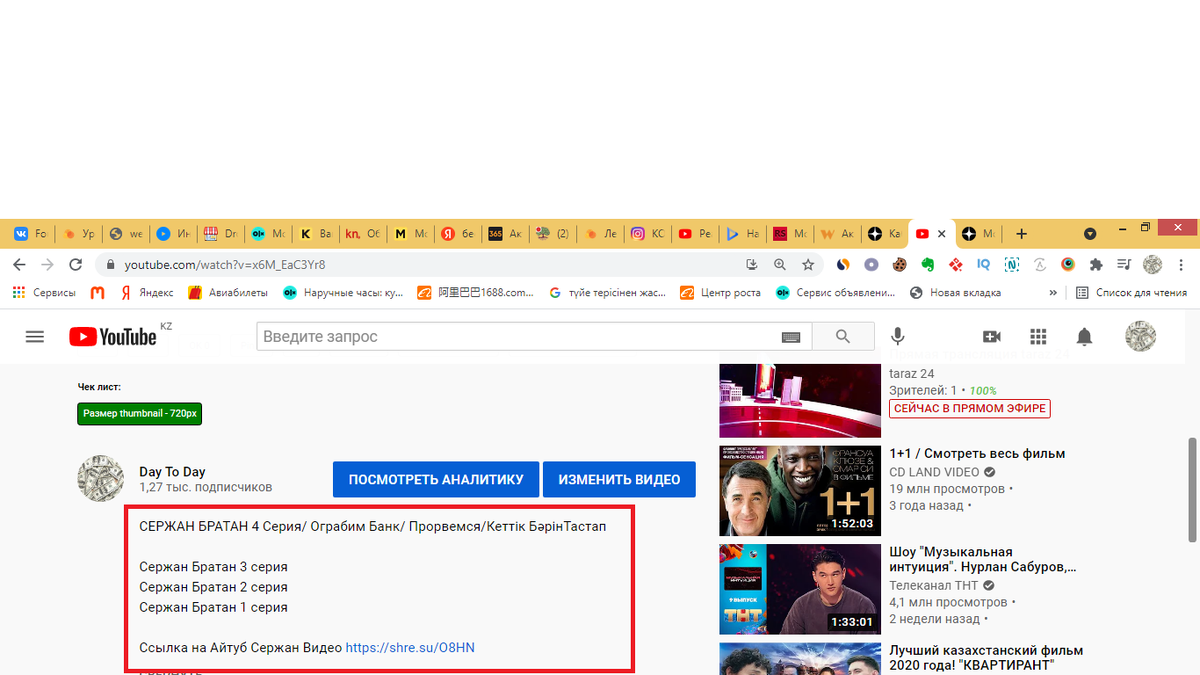The height and width of the screenshot is (675, 1200).
Task: Open the zoom level magnifier in address bar
Action: click(x=780, y=265)
